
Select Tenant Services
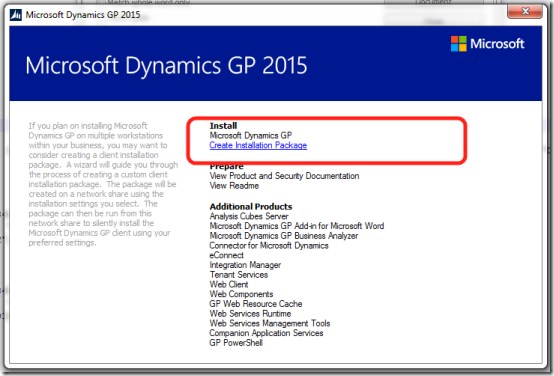[x=238, y=275]
